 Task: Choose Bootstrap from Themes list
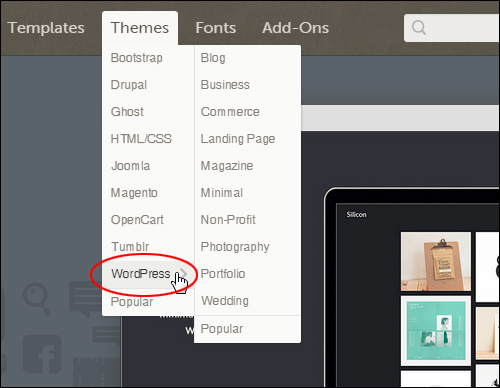(x=137, y=58)
